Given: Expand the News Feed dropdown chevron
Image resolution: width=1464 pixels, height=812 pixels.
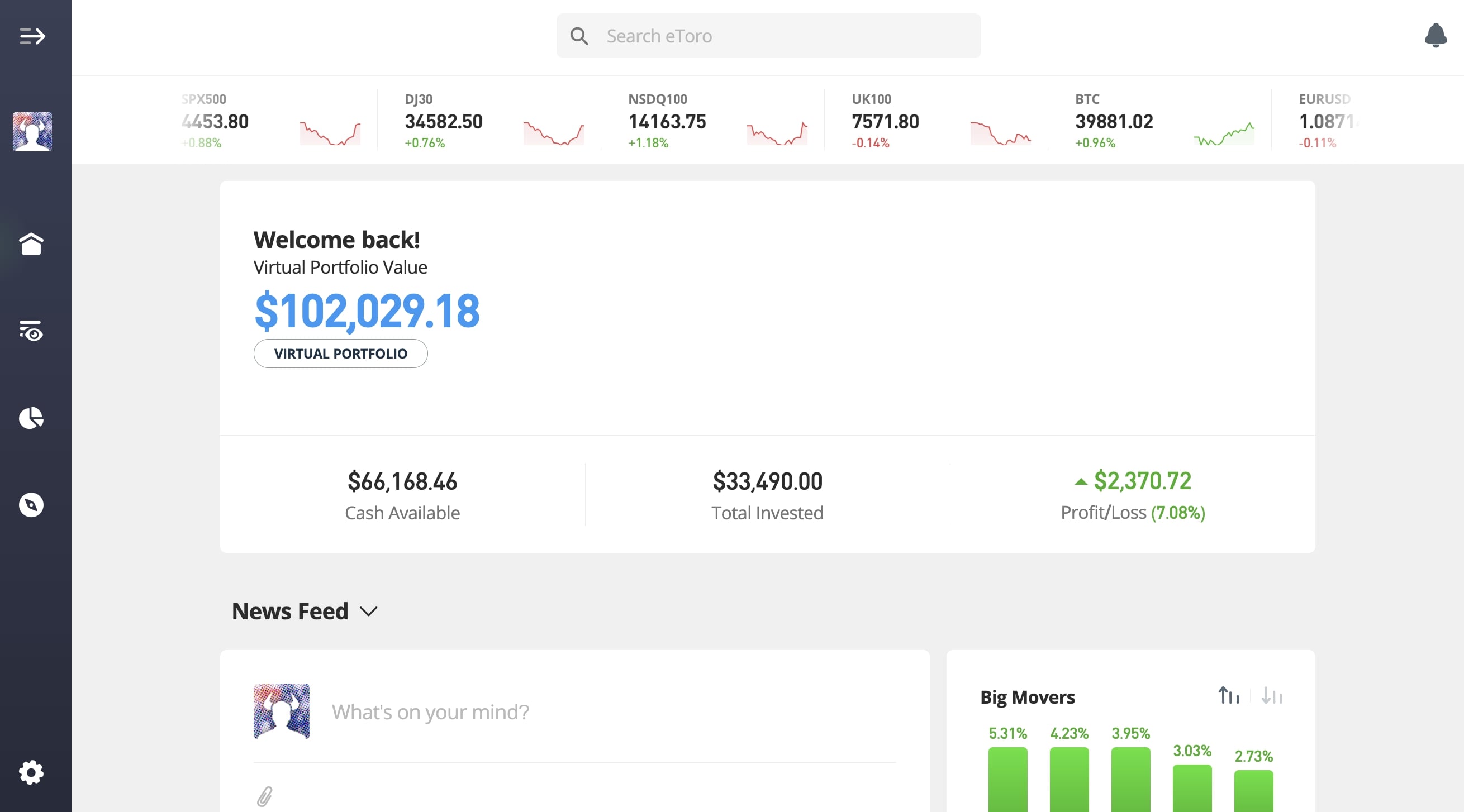Looking at the screenshot, I should click(369, 612).
